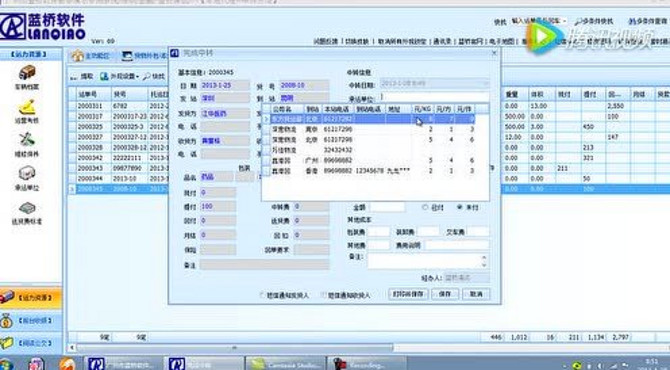Click the Lanqiao software logo

pos(43,26)
